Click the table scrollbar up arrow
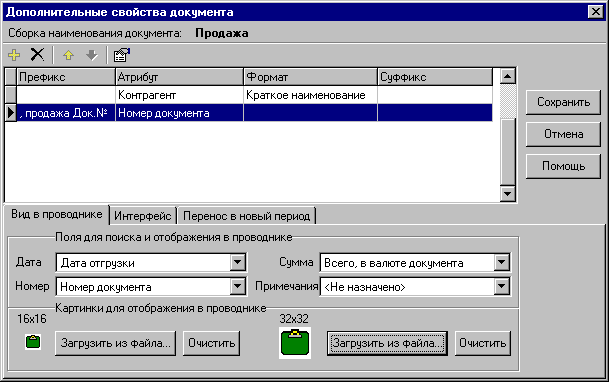609x382 pixels. (507, 76)
